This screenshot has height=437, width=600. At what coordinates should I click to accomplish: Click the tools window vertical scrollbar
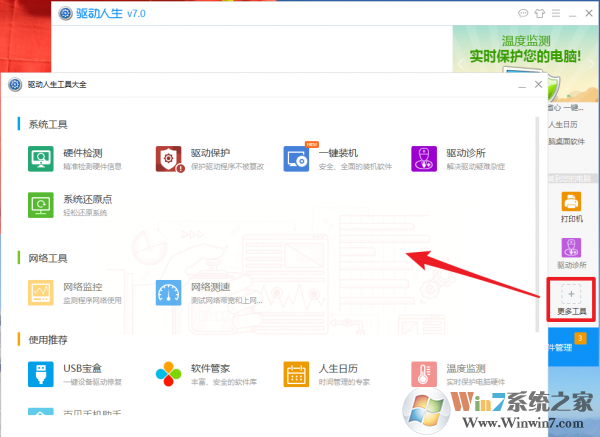(x=537, y=224)
